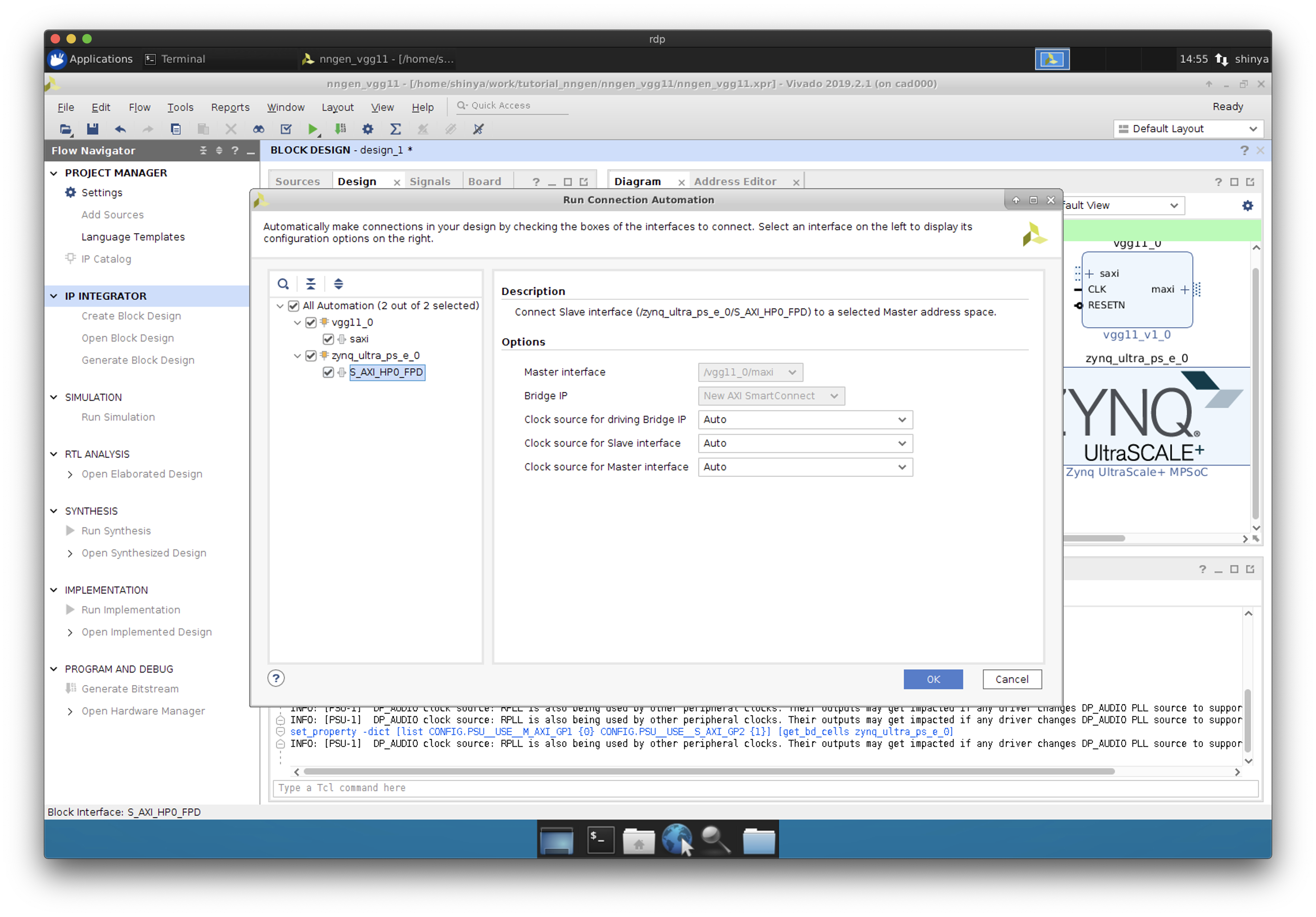Open dialog help question mark icon
The image size is (1316, 917).
click(x=276, y=679)
